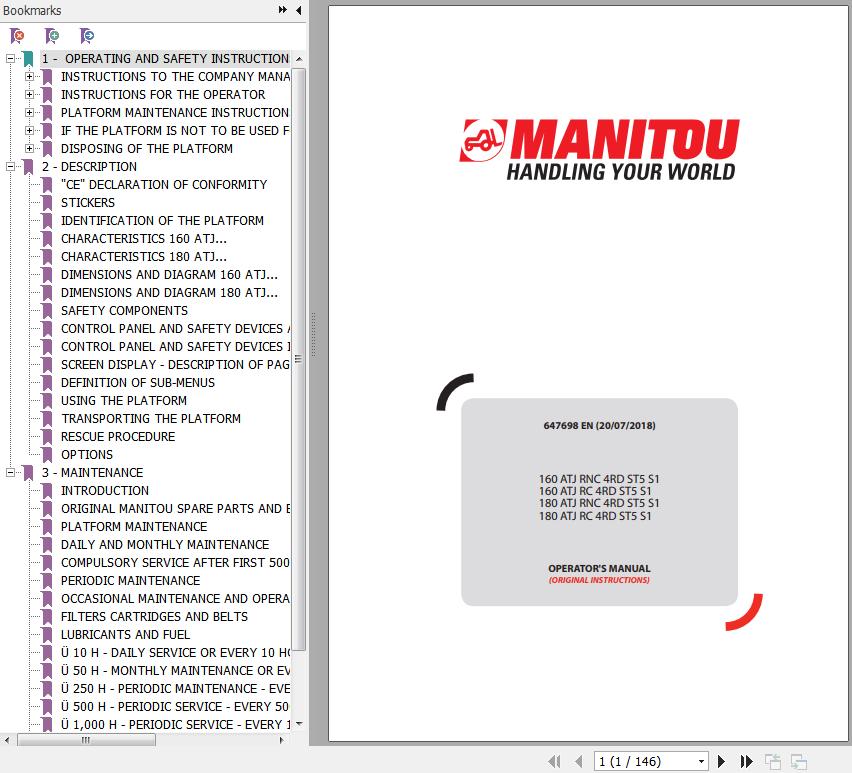Click the first page layout icon beside navigation
852x773 pixels.
(772, 762)
